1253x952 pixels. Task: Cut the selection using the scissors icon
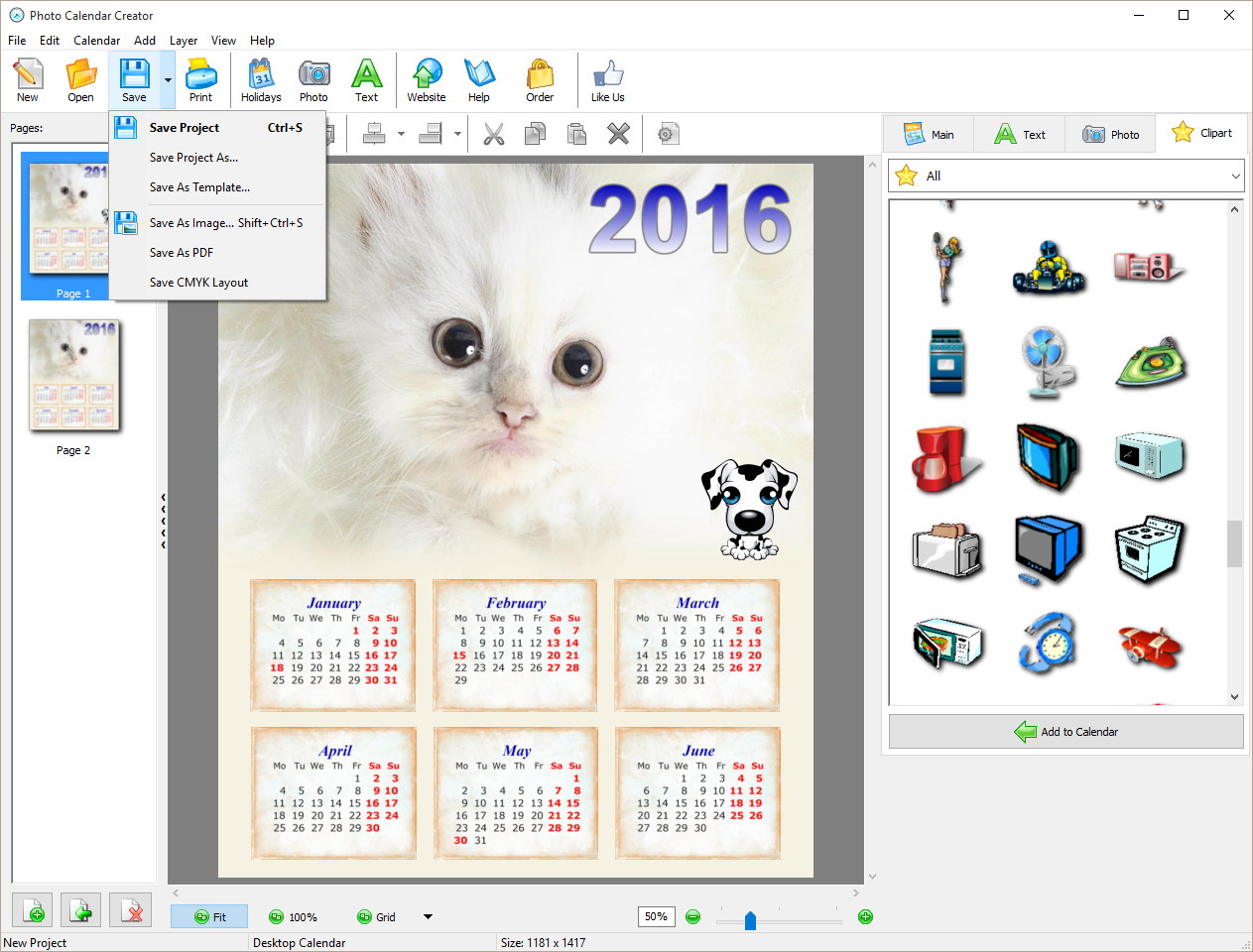coord(494,133)
